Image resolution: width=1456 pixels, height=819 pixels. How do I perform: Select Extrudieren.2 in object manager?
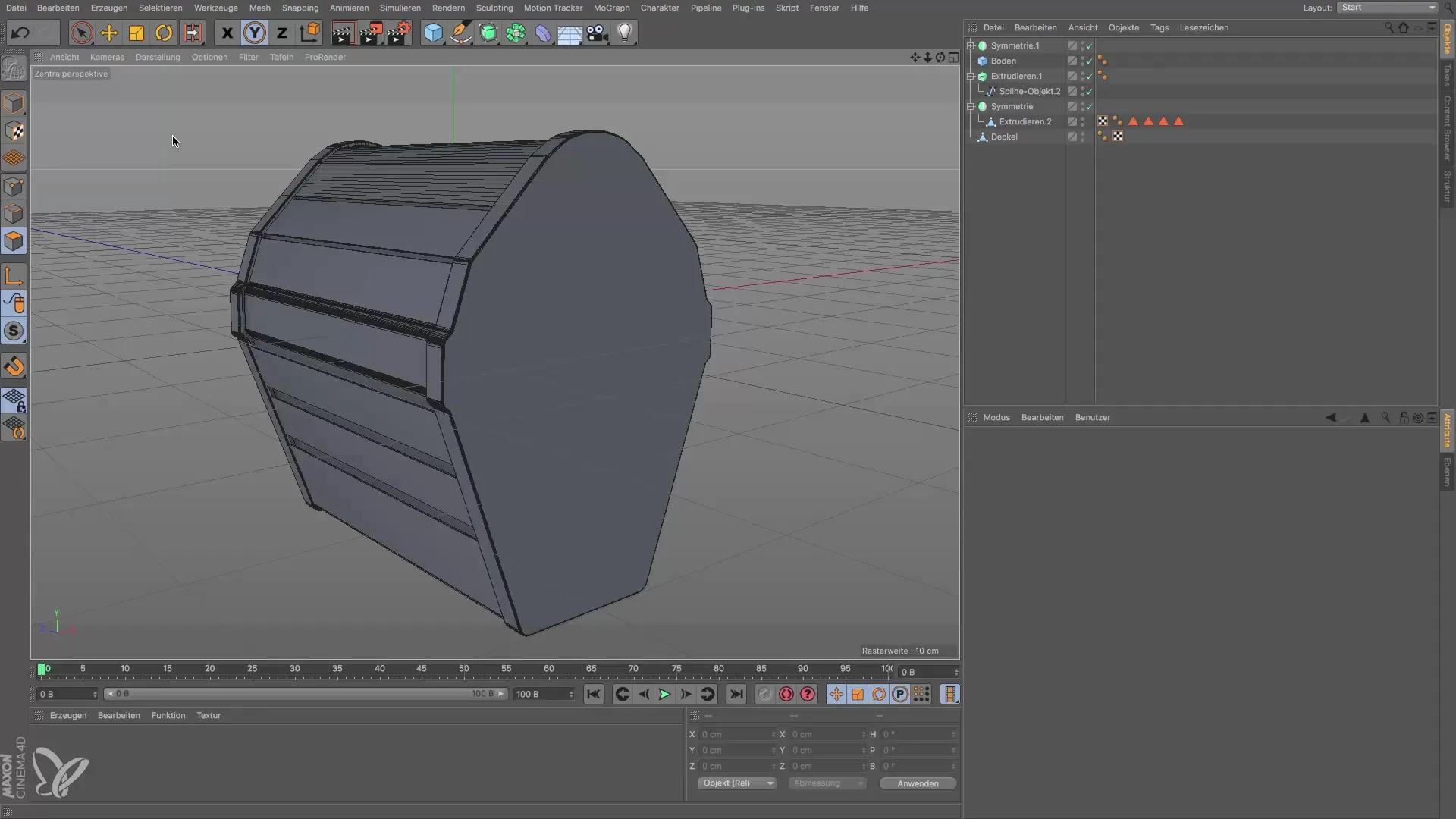[1025, 121]
